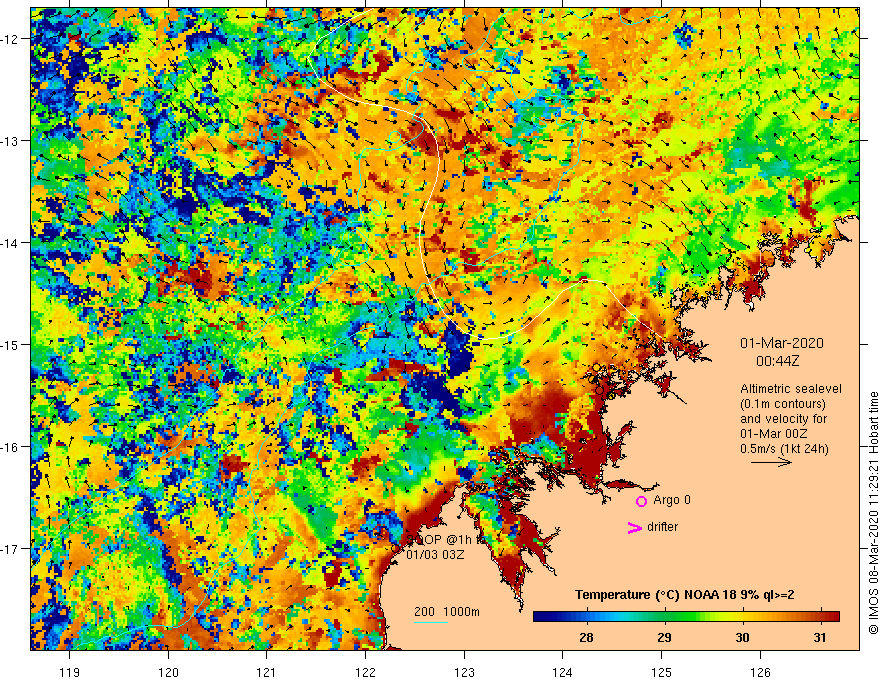Click the '200' isobath legend label
The image size is (880, 680).
coord(424,612)
